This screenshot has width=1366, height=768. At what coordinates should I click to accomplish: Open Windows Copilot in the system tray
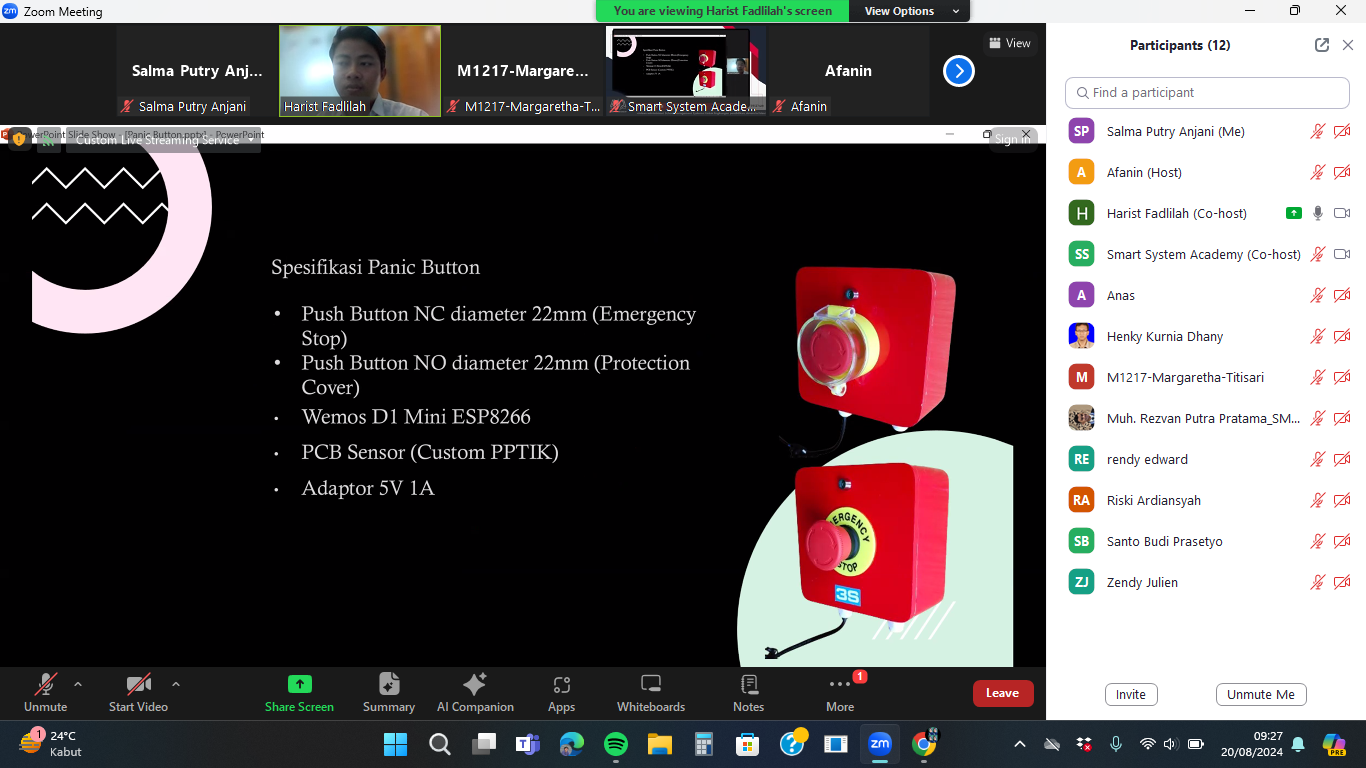pyautogui.click(x=1333, y=744)
